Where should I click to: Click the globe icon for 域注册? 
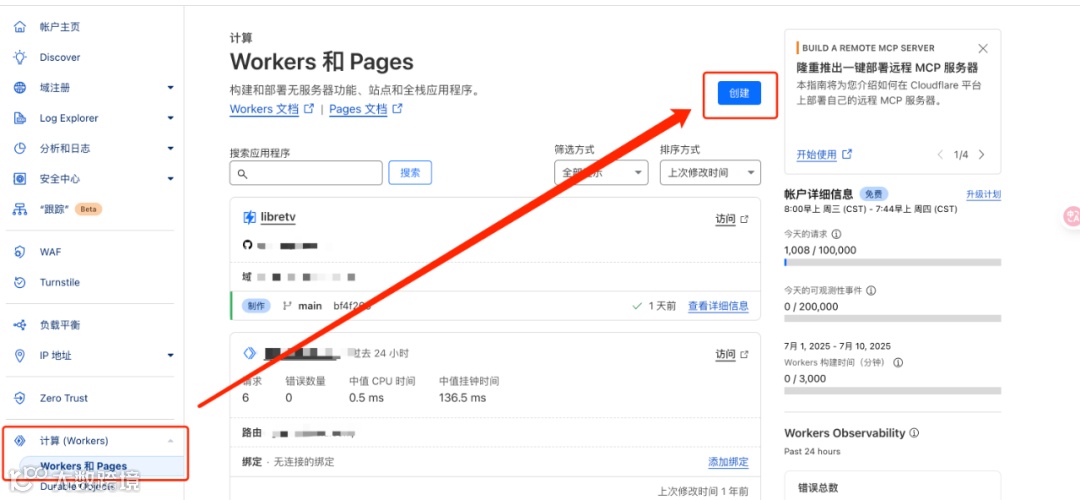20,87
